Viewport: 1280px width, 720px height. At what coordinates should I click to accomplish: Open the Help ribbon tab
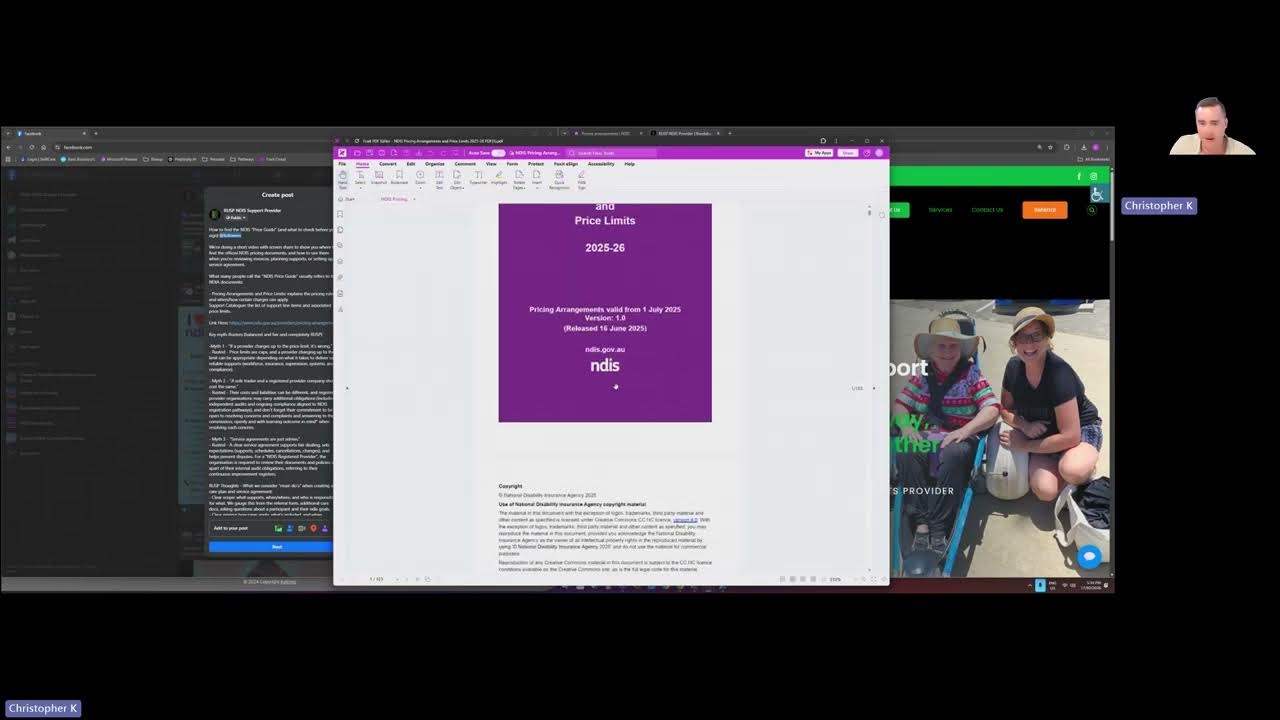coord(629,164)
